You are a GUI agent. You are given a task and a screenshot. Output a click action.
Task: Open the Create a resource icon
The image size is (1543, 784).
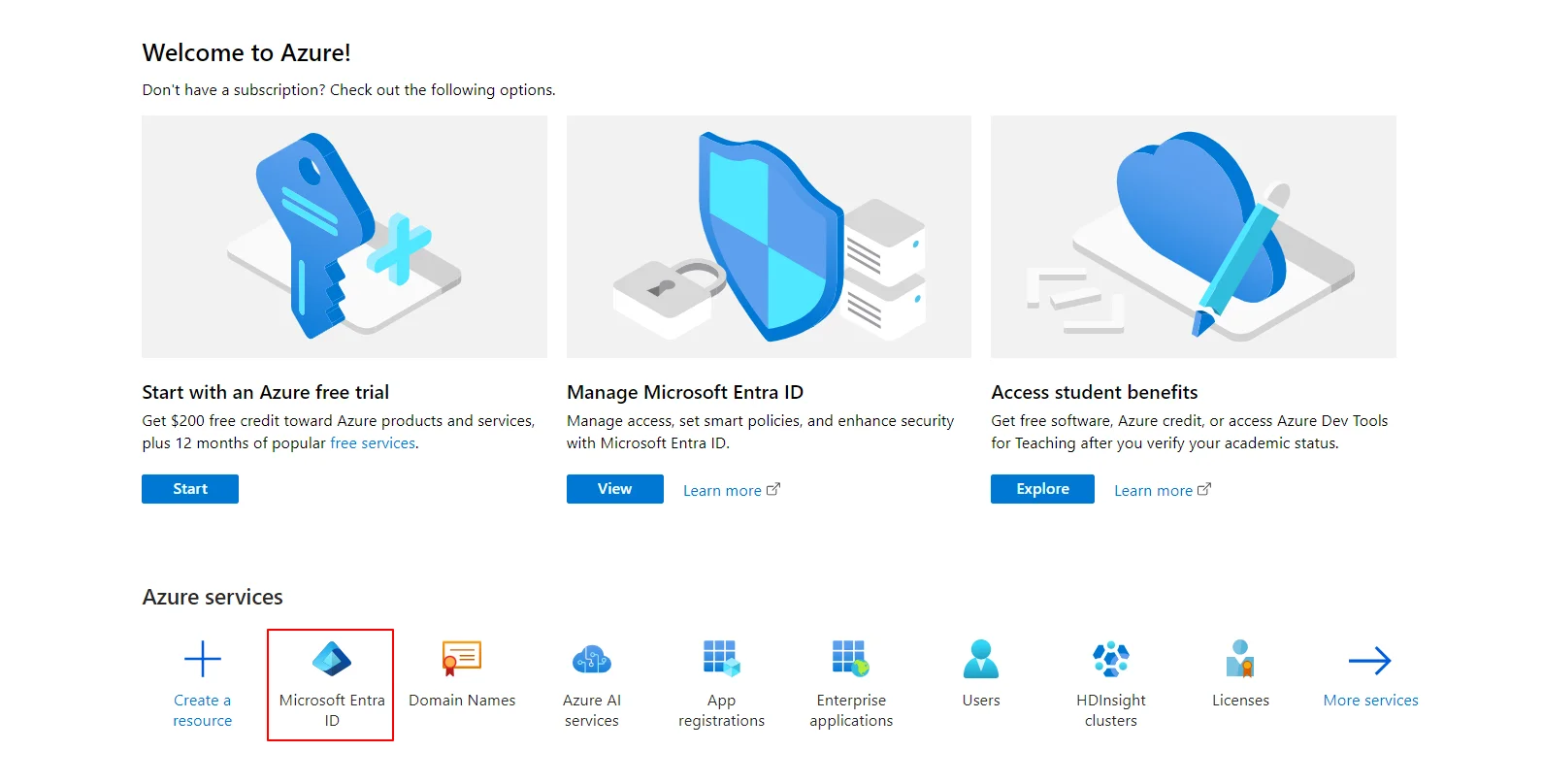(x=202, y=658)
